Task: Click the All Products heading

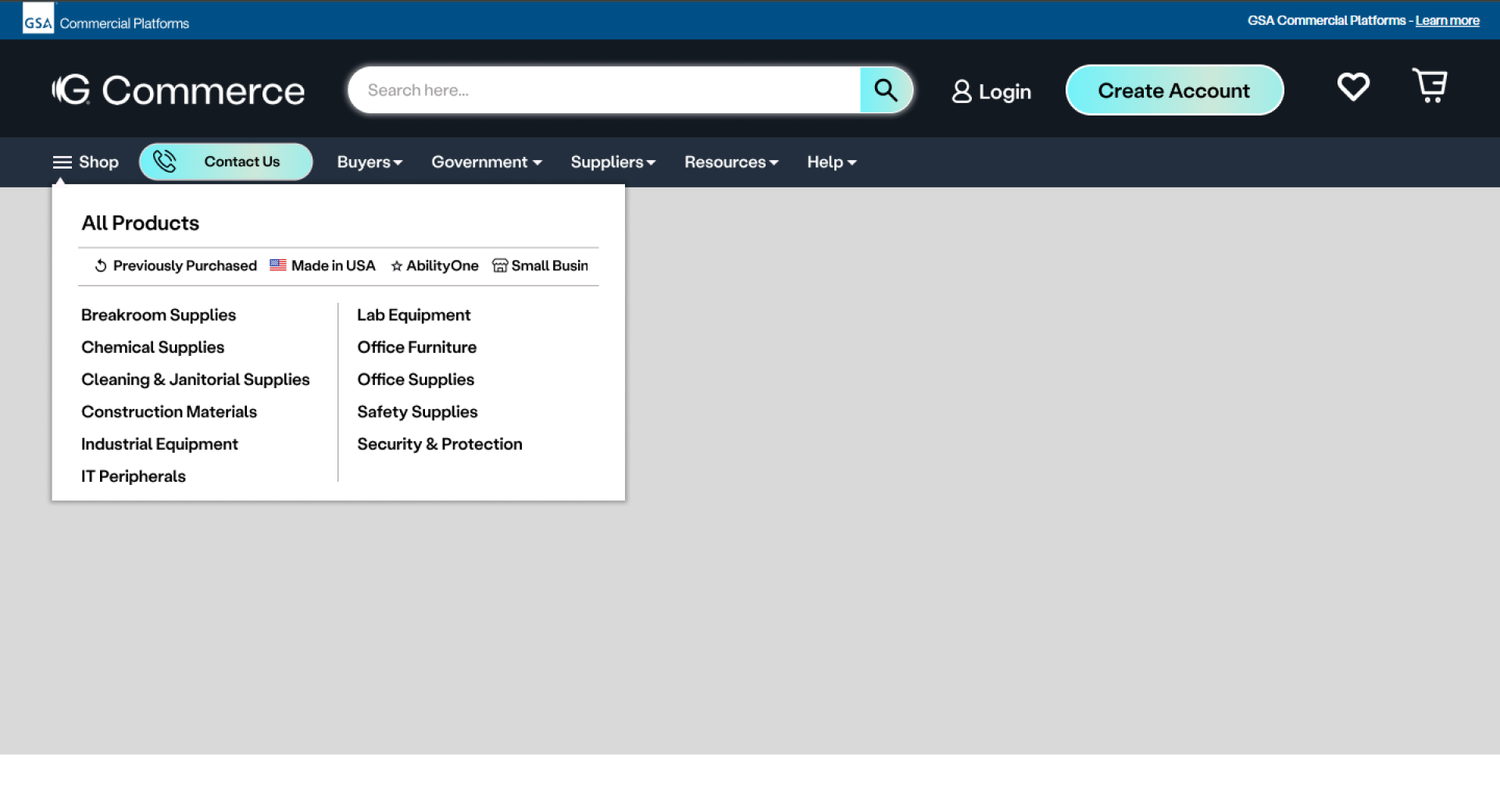Action: tap(141, 223)
